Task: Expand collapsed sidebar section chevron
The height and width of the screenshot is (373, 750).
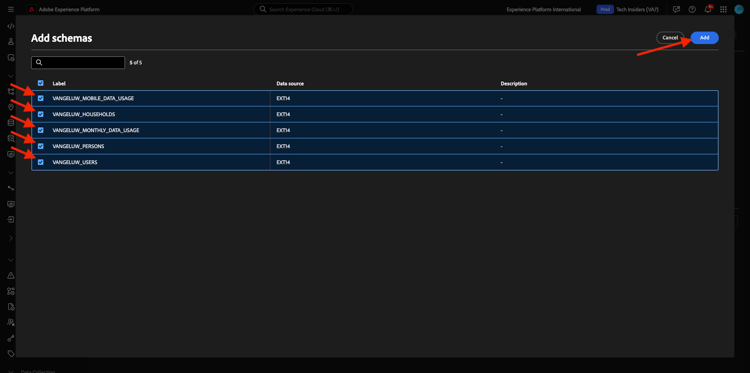Action: coord(11,238)
